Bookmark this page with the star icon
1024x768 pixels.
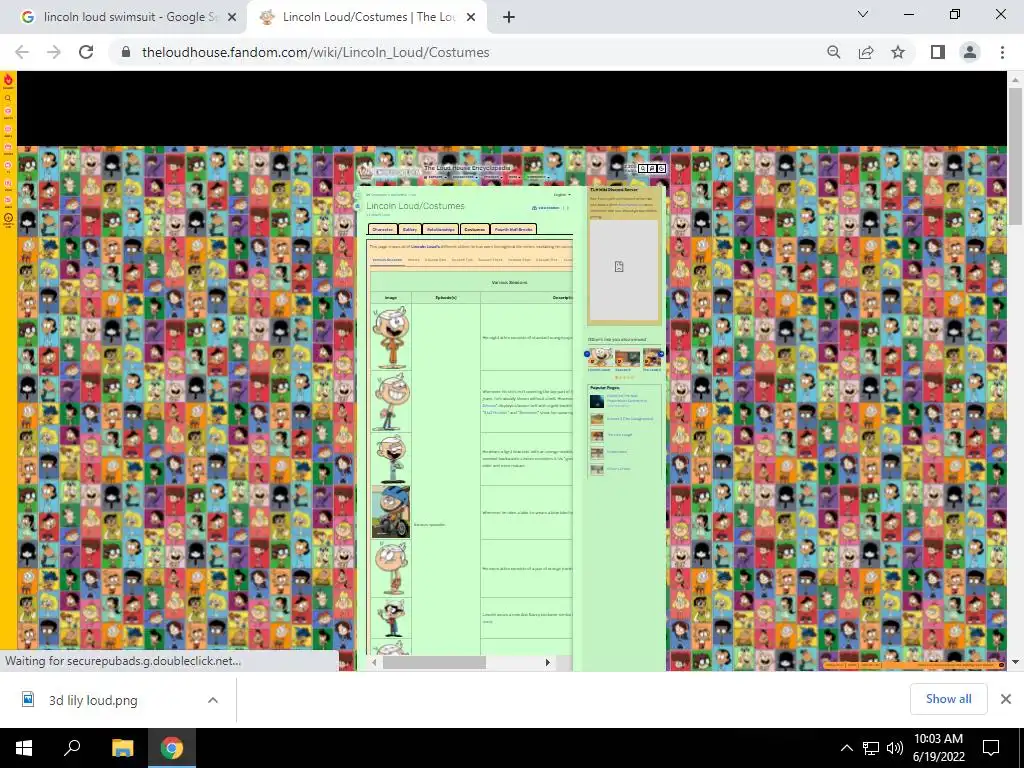(x=898, y=52)
